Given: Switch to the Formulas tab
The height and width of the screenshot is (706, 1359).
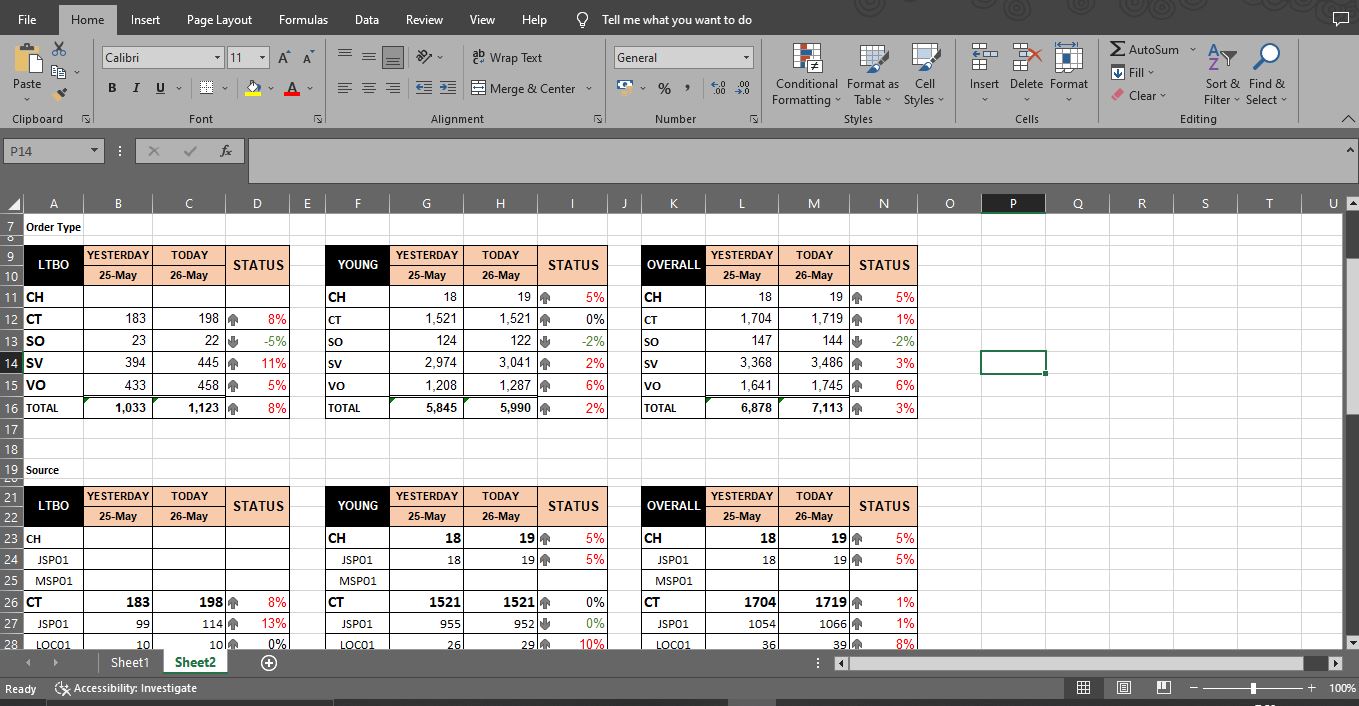Looking at the screenshot, I should 303,20.
